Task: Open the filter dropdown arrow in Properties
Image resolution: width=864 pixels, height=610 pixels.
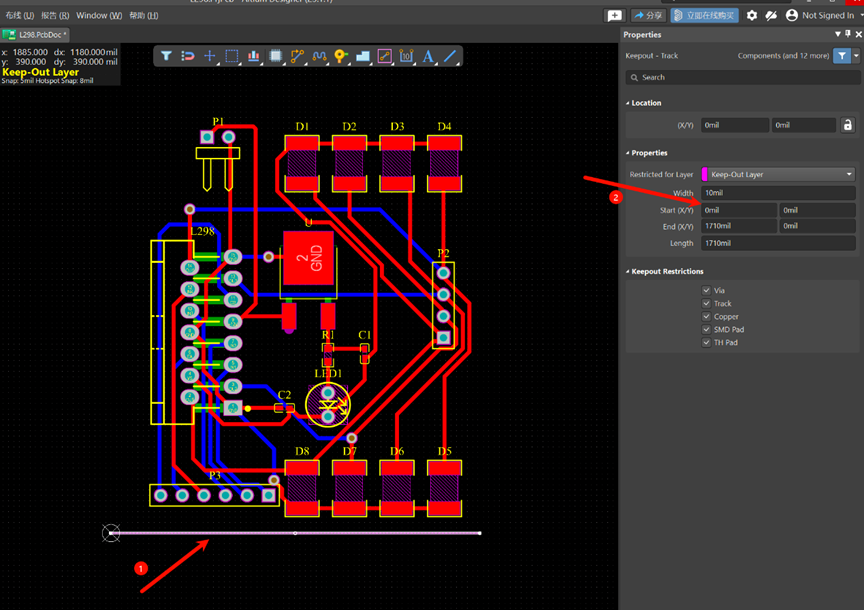Action: click(x=856, y=56)
